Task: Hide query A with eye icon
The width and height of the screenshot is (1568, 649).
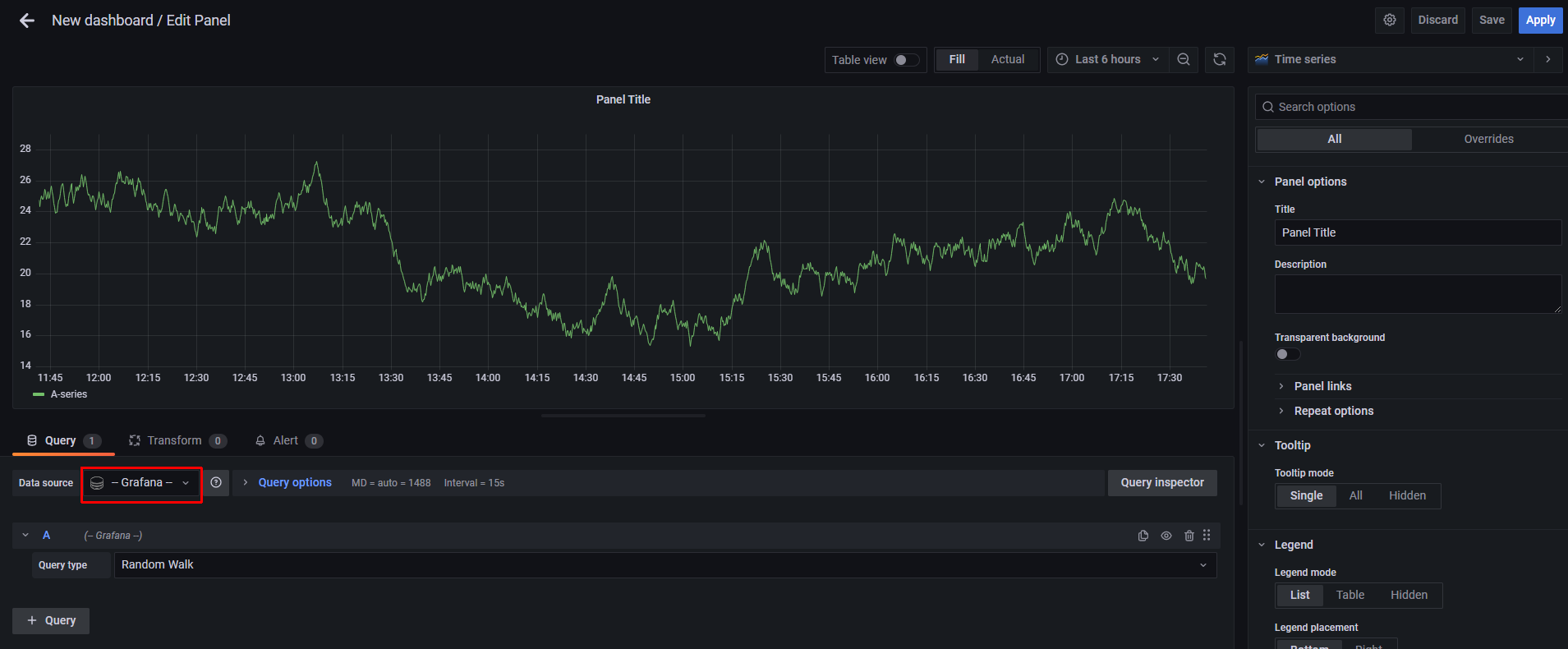Action: [x=1166, y=536]
